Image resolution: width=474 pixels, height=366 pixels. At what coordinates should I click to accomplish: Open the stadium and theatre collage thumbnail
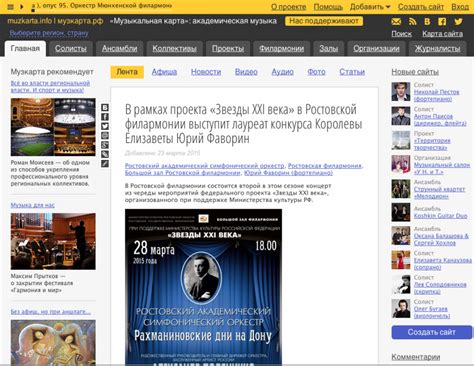(x=53, y=127)
